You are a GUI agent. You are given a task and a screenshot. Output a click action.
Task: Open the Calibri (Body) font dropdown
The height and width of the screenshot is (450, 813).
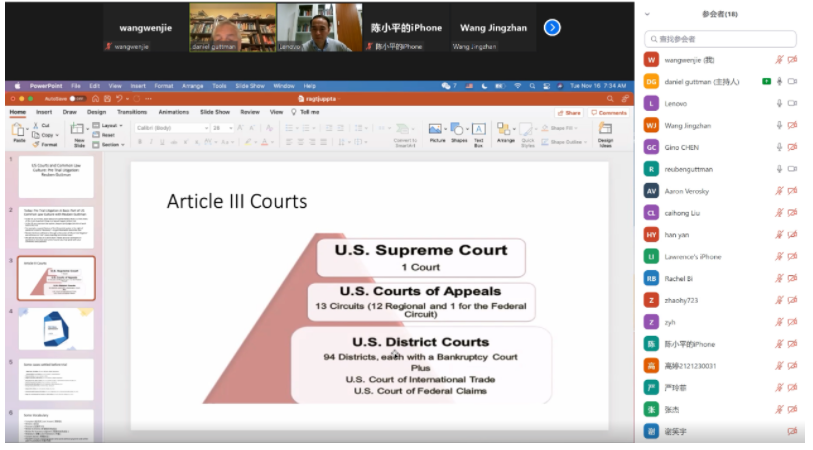pyautogui.click(x=168, y=128)
